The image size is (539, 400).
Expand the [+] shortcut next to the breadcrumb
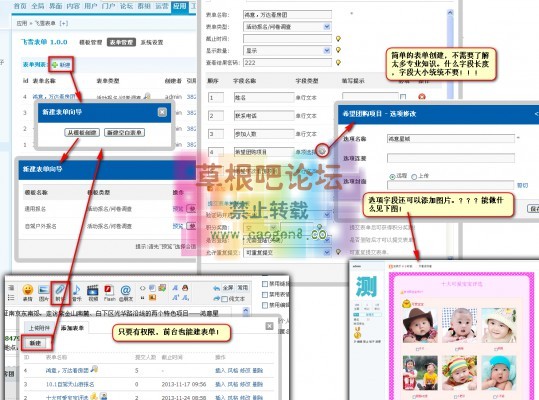coord(64,23)
